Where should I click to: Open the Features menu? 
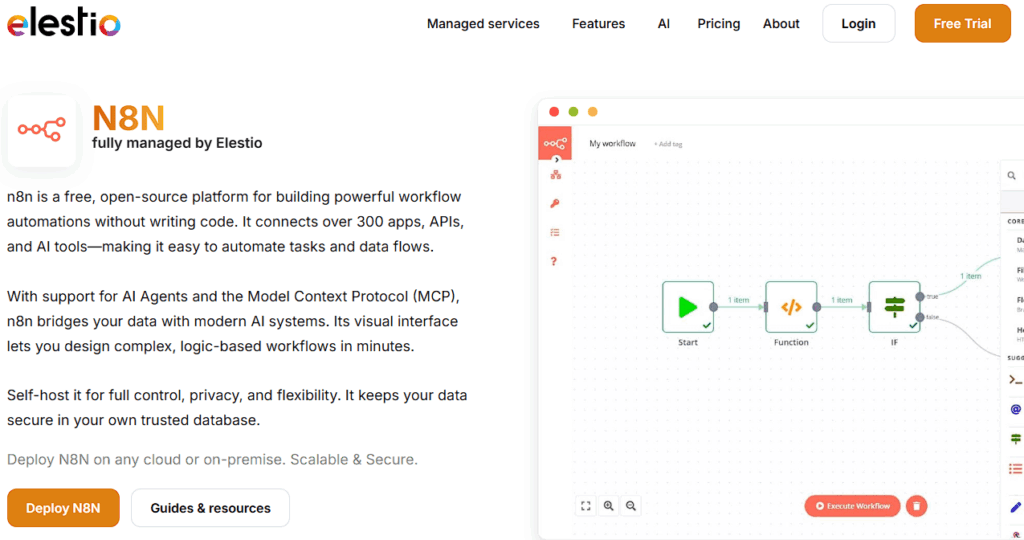click(598, 24)
